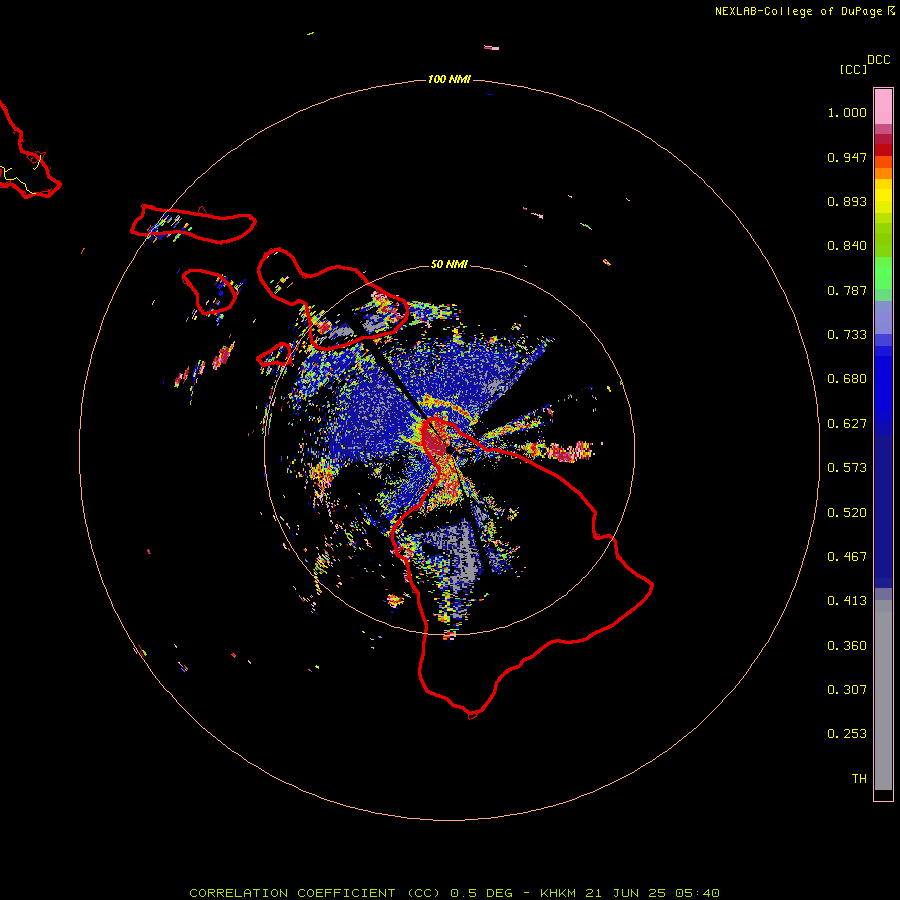Click the 0.680 color scale value
The height and width of the screenshot is (900, 900).
point(847,379)
